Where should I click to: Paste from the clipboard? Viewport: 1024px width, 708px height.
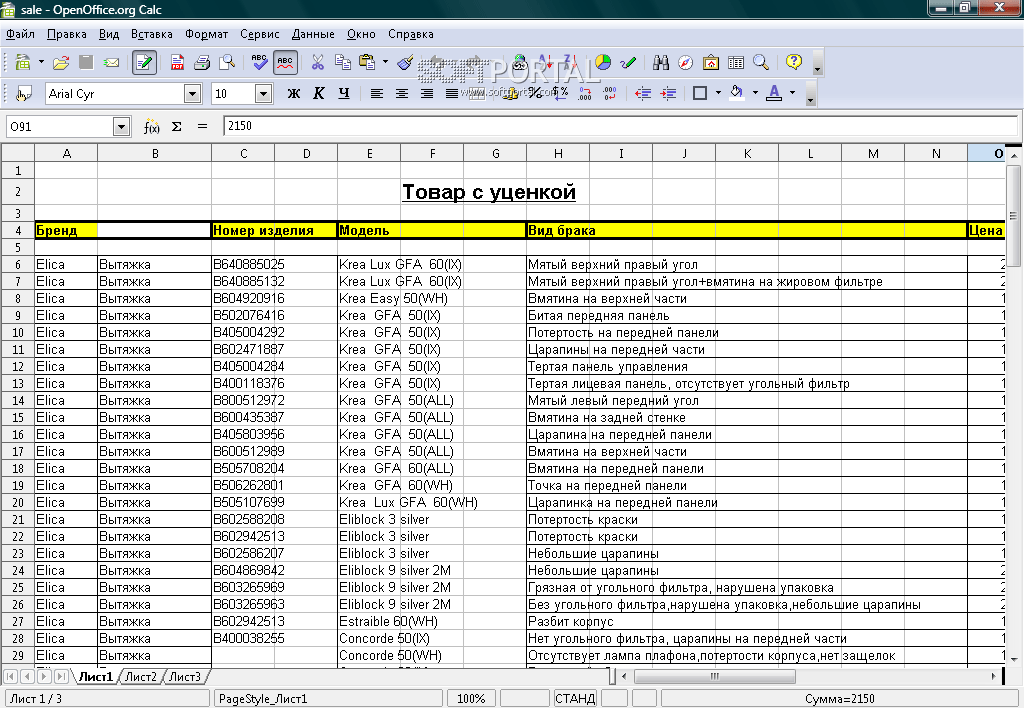click(367, 62)
